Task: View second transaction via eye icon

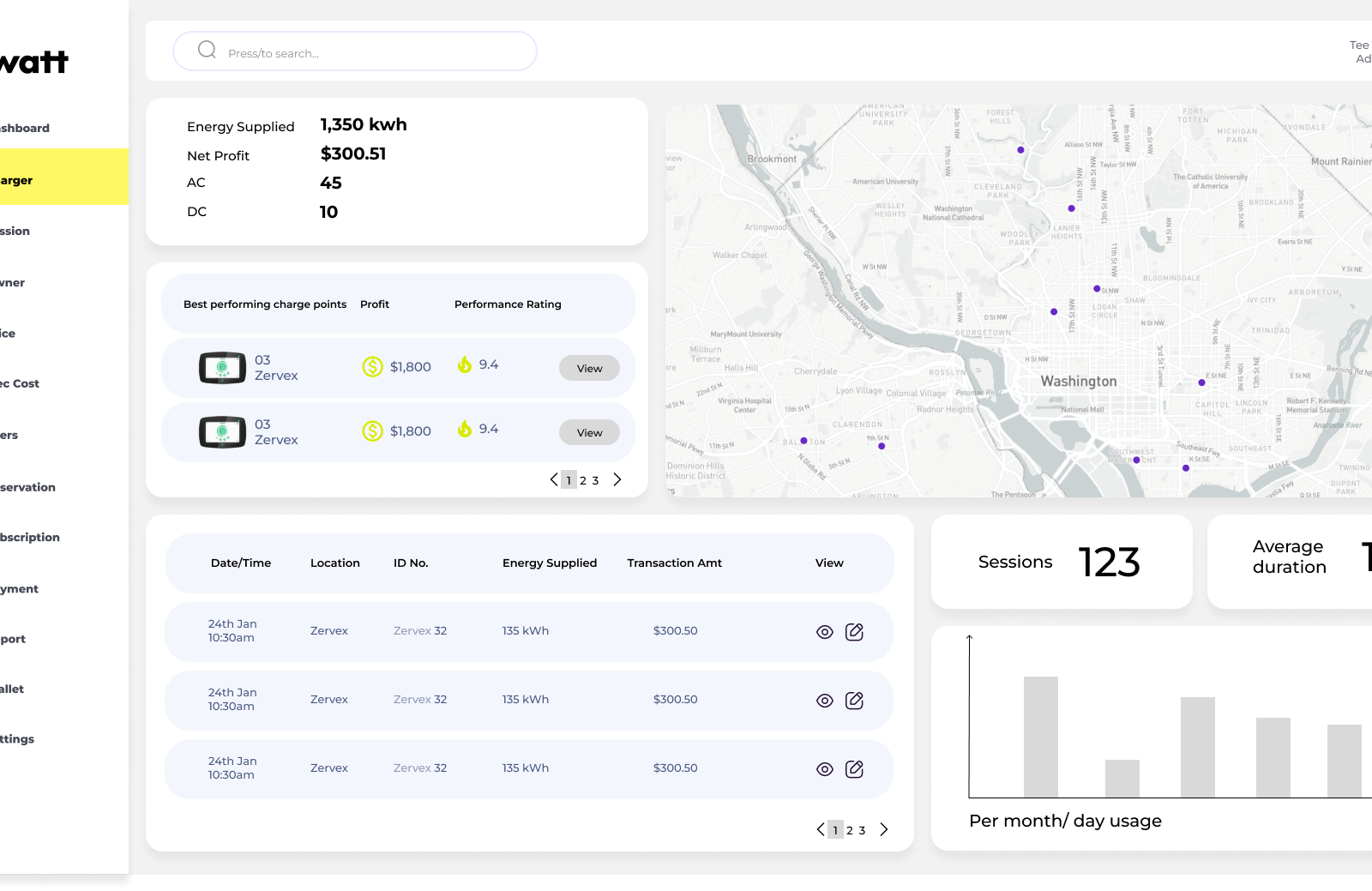Action: point(825,701)
